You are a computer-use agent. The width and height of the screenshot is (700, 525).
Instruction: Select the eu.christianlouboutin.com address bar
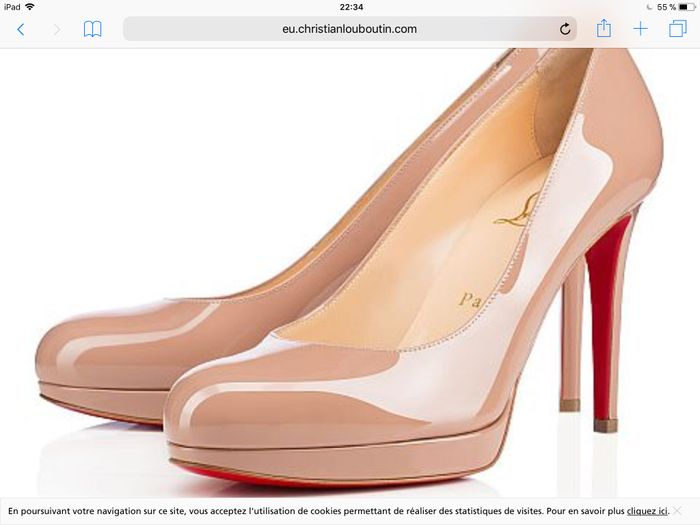pos(349,29)
